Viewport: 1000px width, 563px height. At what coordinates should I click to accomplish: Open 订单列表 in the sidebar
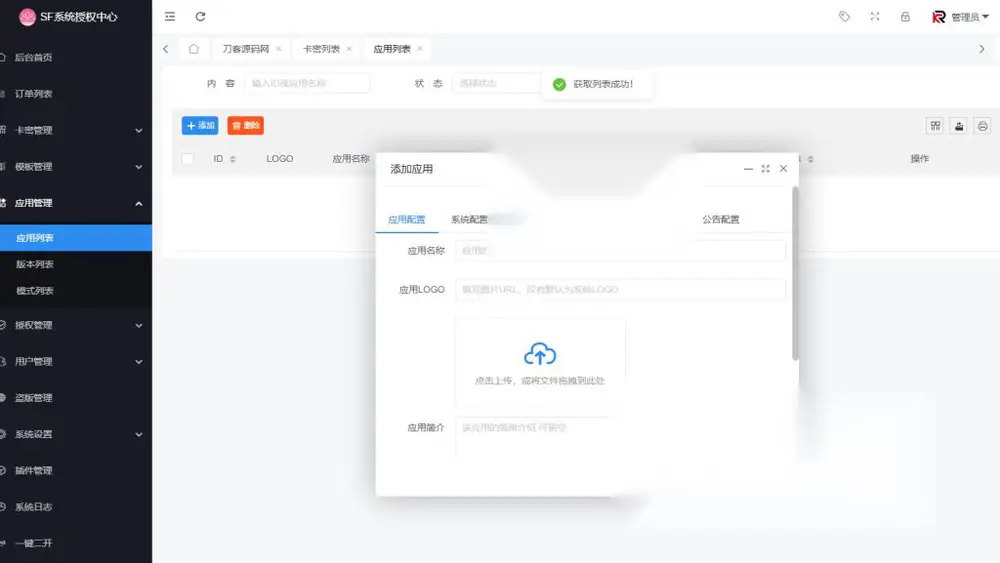coord(76,94)
